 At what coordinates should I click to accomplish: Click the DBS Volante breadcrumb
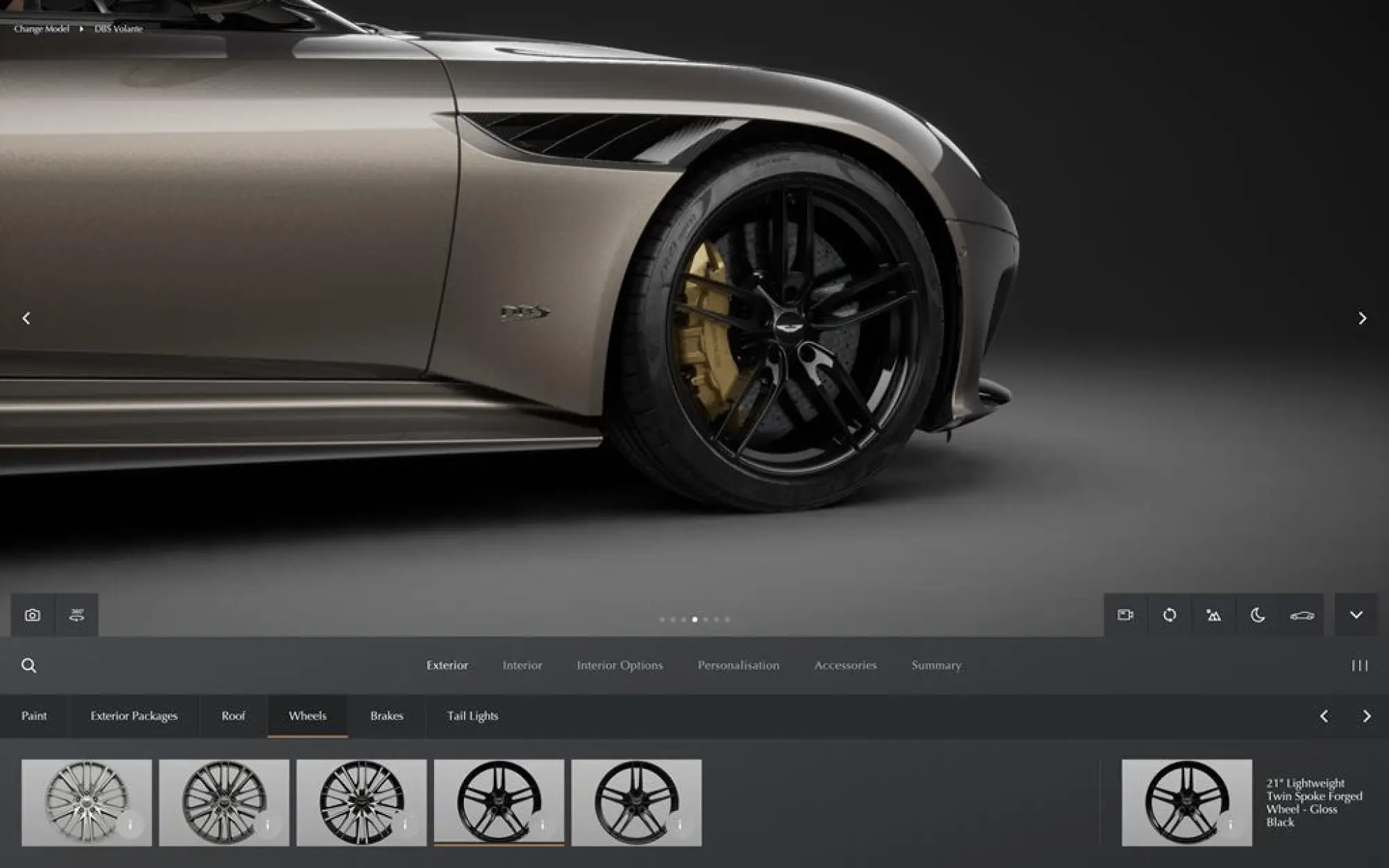119,28
